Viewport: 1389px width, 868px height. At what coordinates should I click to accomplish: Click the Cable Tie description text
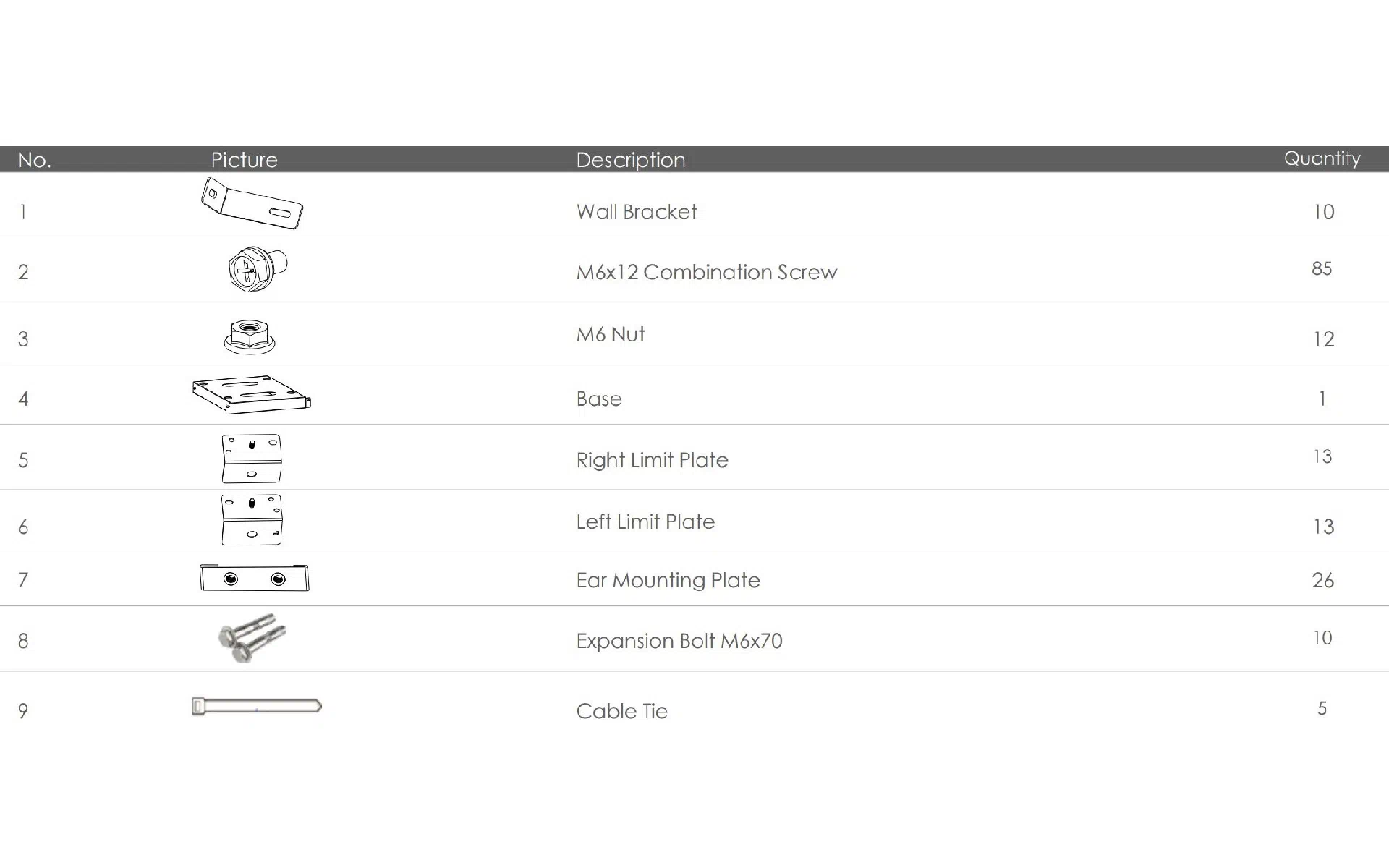pos(621,711)
